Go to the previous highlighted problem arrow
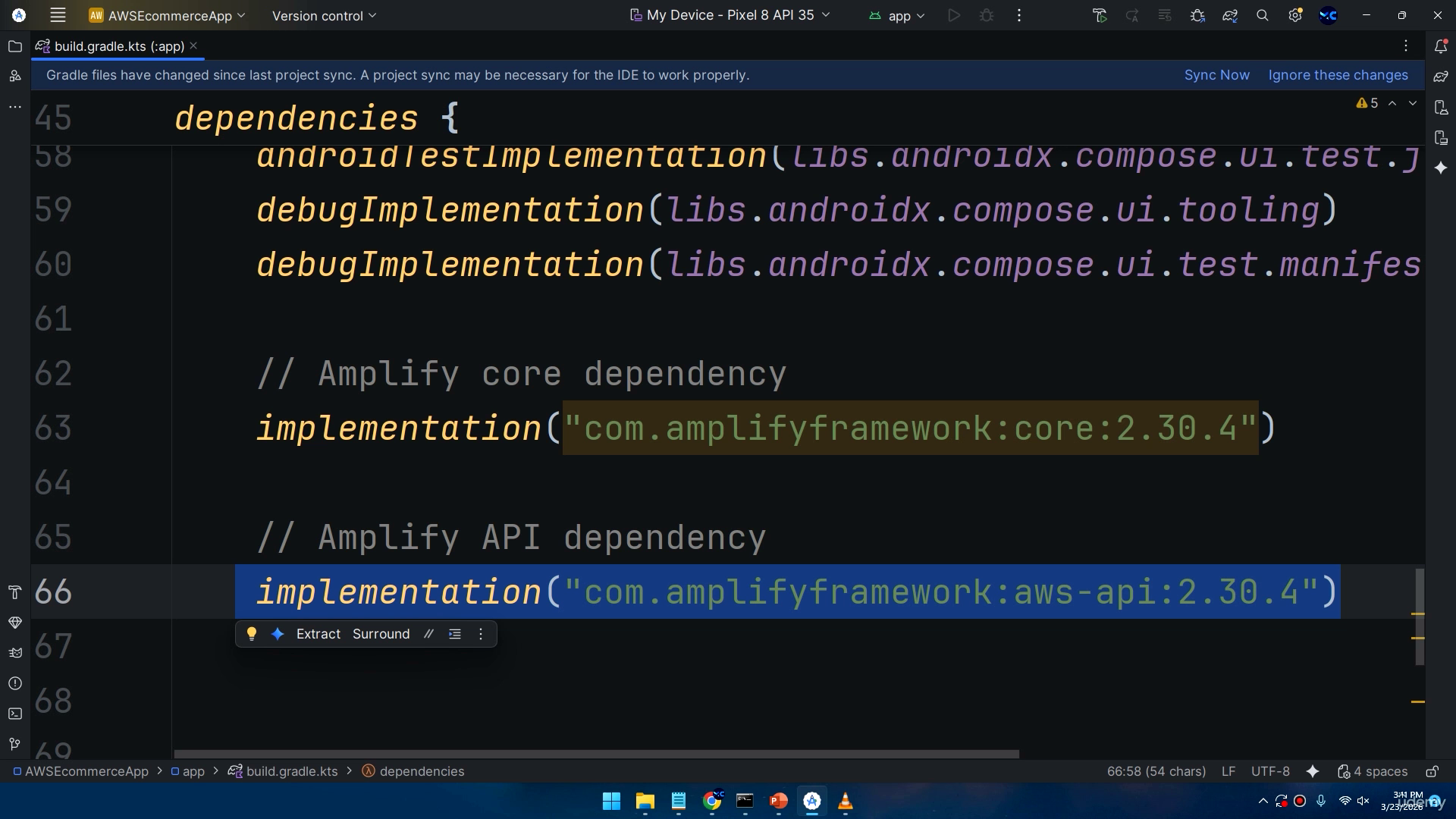Image resolution: width=1456 pixels, height=819 pixels. [x=1392, y=103]
